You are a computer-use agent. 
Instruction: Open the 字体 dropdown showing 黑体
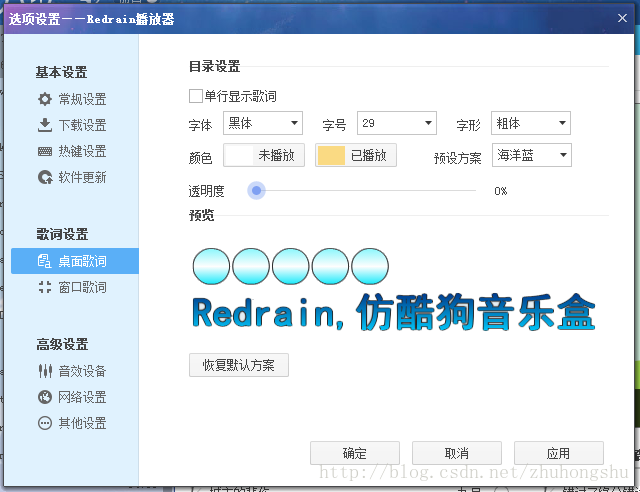[263, 123]
